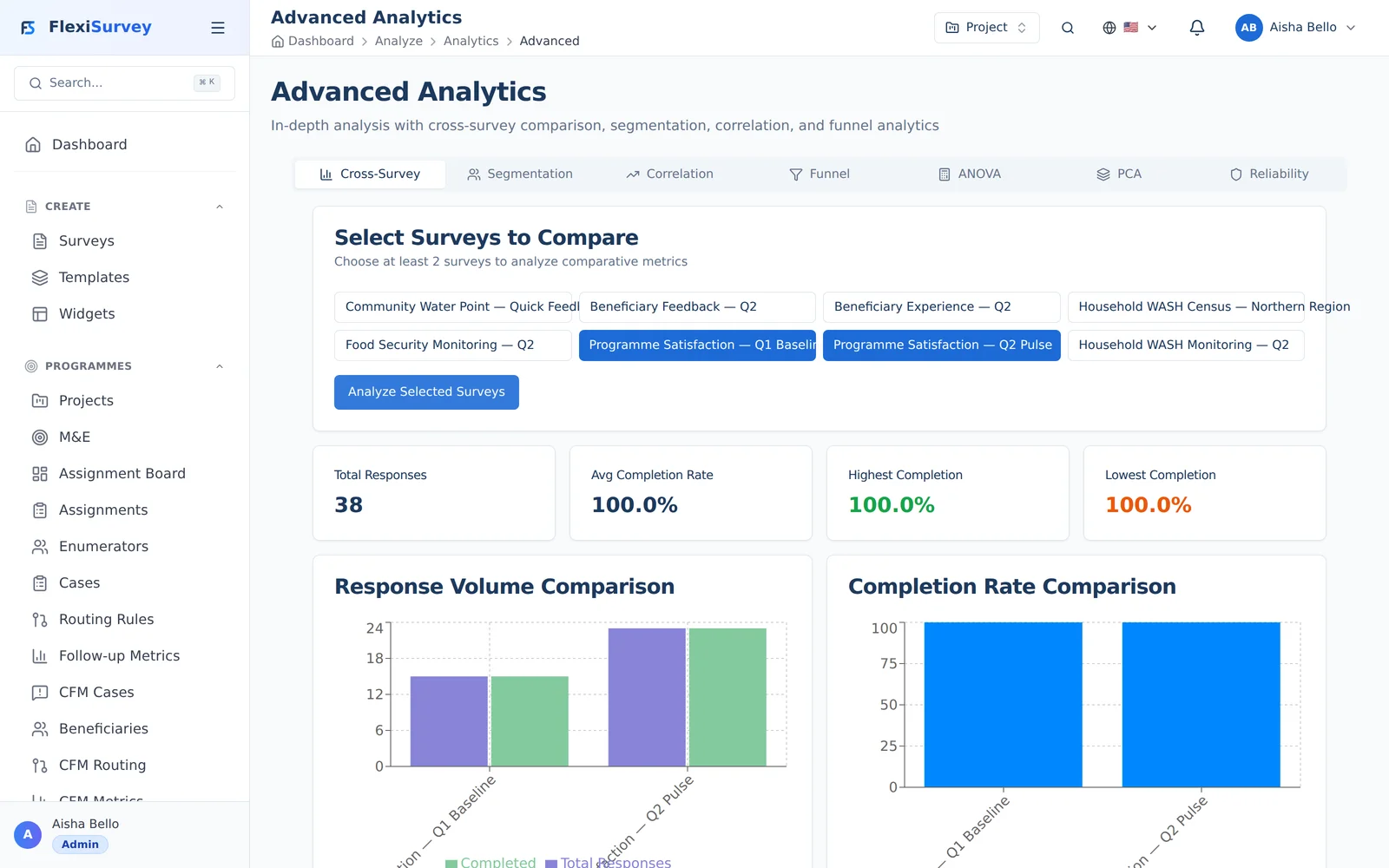Click the Lowest Completion orange value
Viewport: 1389px width, 868px height.
tap(1149, 505)
